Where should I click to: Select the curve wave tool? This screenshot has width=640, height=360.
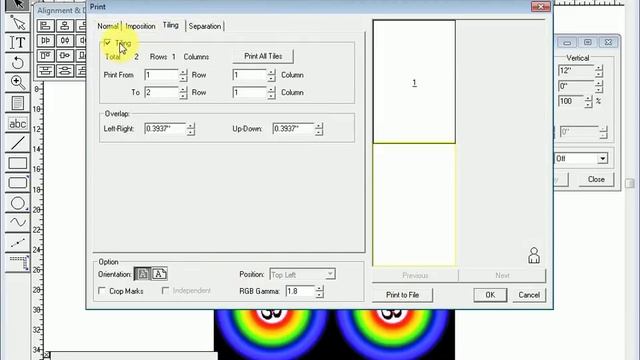18,223
